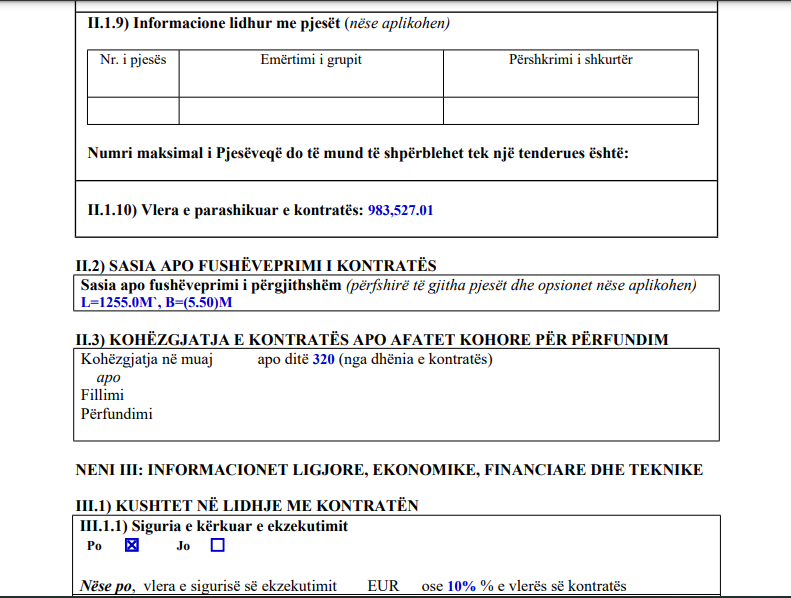Click the Fillimi label
This screenshot has width=791, height=598.
102,395
